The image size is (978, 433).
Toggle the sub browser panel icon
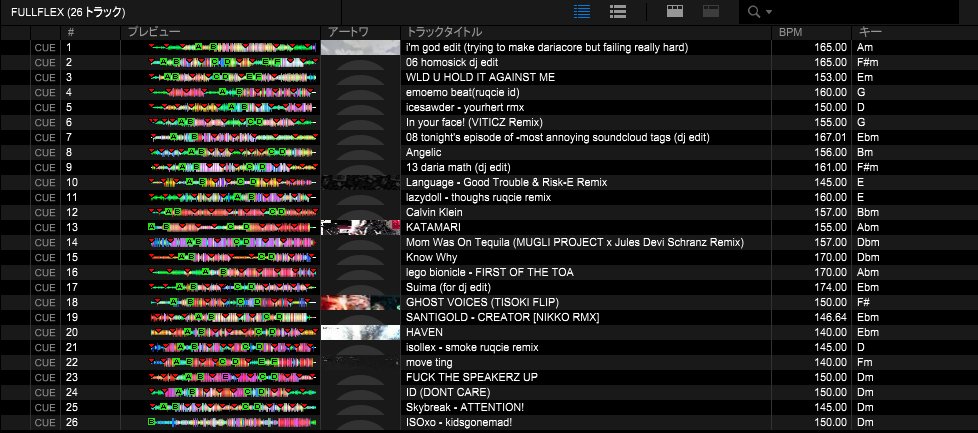pyautogui.click(x=675, y=11)
